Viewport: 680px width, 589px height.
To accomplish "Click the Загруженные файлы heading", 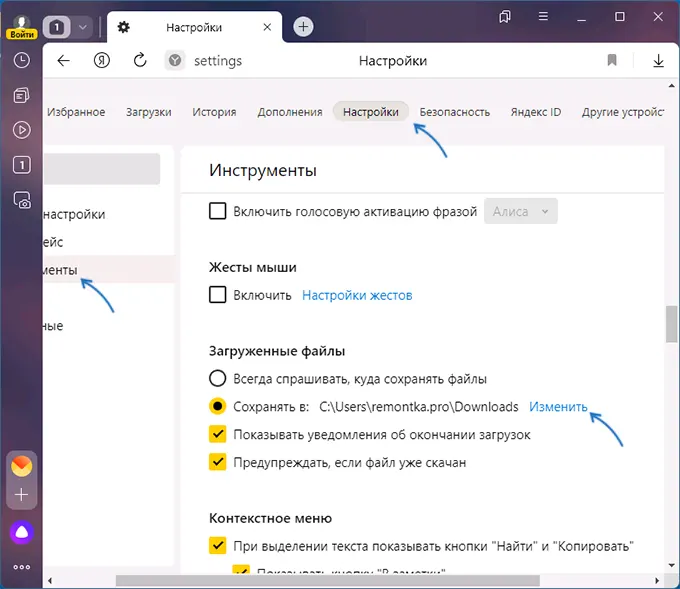I will 277,350.
